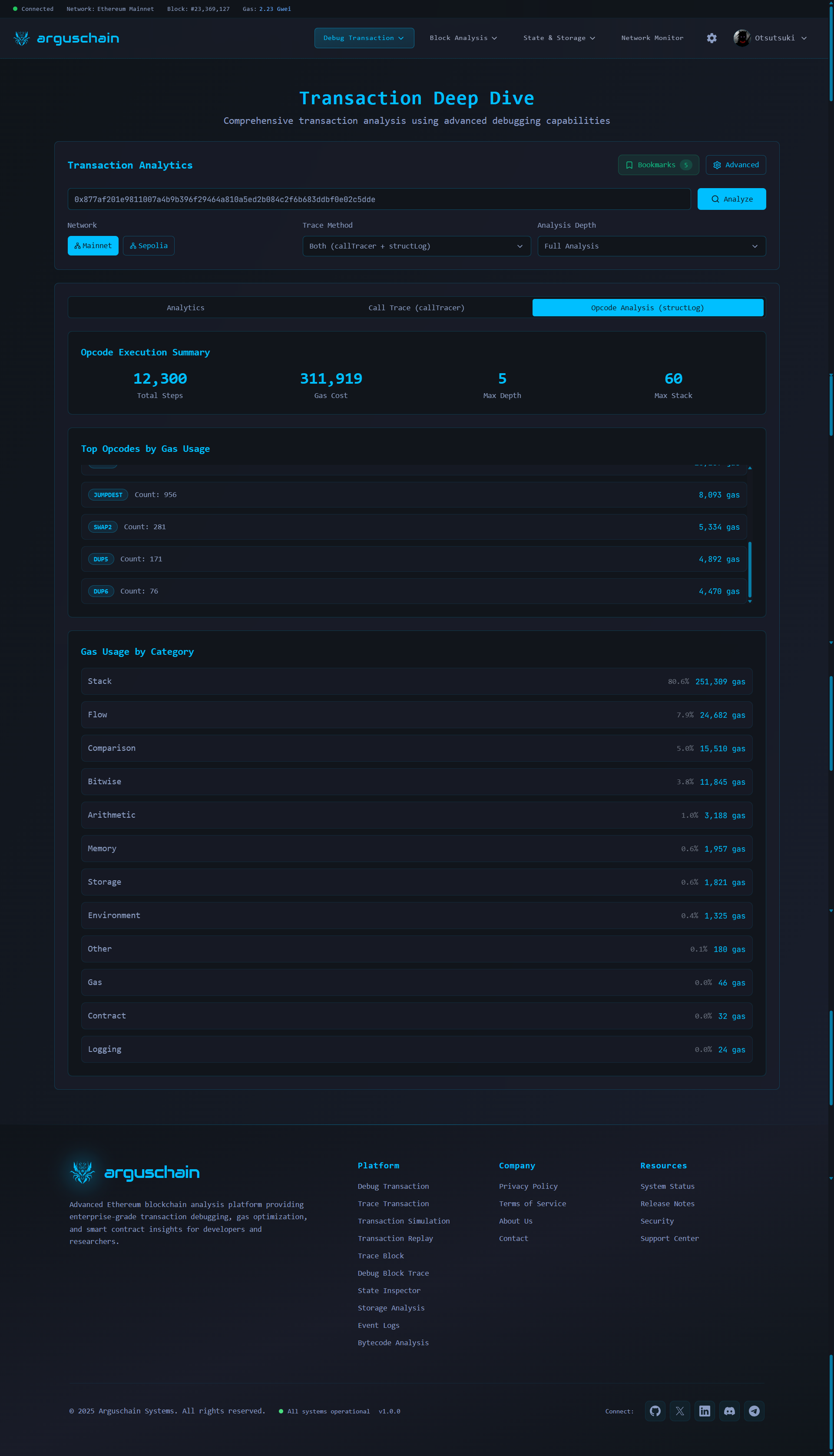Open the GitHub social icon
Screen dimensions: 834x1456
tap(655, 1411)
